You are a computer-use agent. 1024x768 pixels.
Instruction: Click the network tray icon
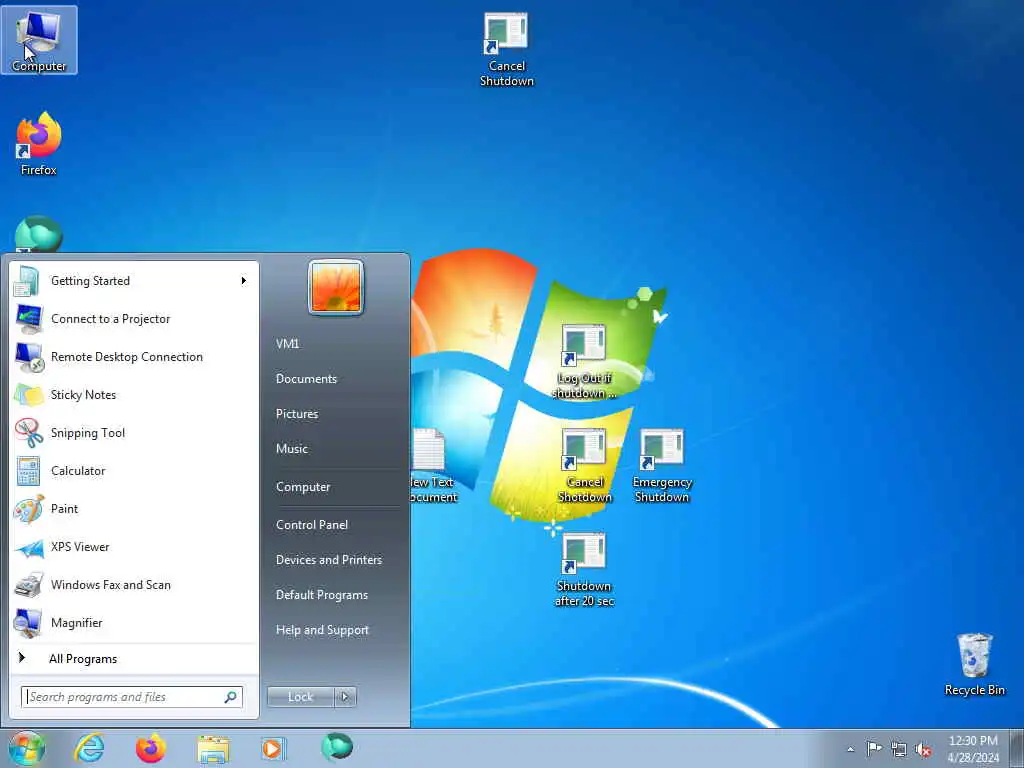pyautogui.click(x=899, y=749)
